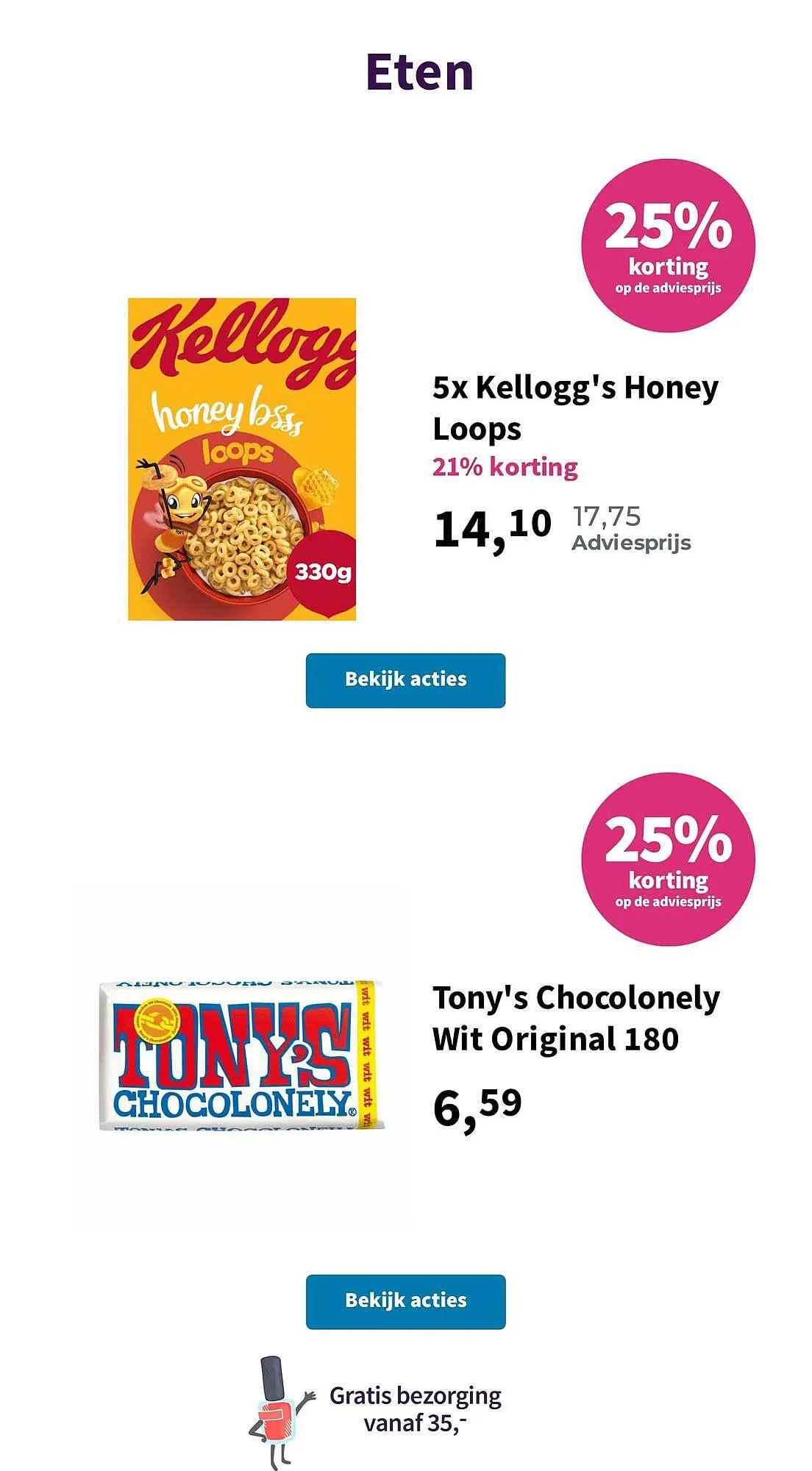Screen dimensions: 812x1471
Task: Click the top 25% korting badge
Action: coord(668,246)
